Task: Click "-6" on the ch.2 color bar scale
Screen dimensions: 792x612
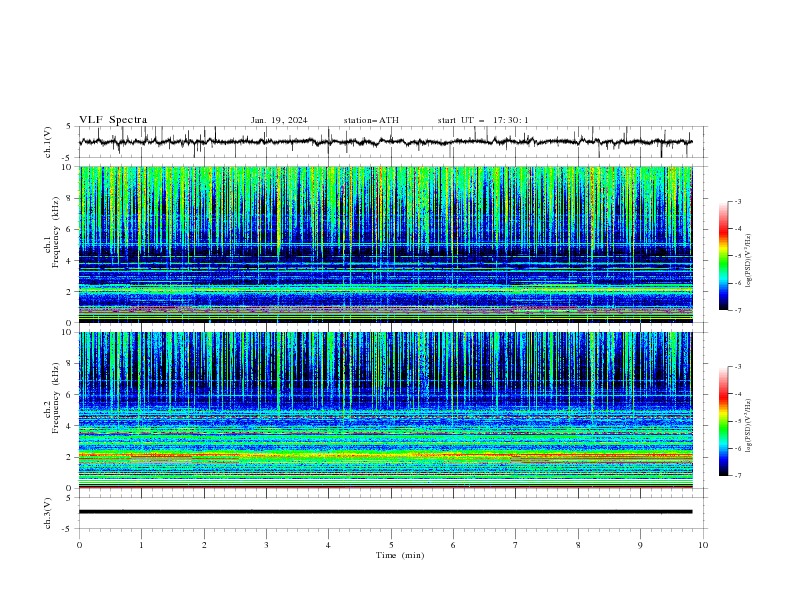Action: coord(738,448)
